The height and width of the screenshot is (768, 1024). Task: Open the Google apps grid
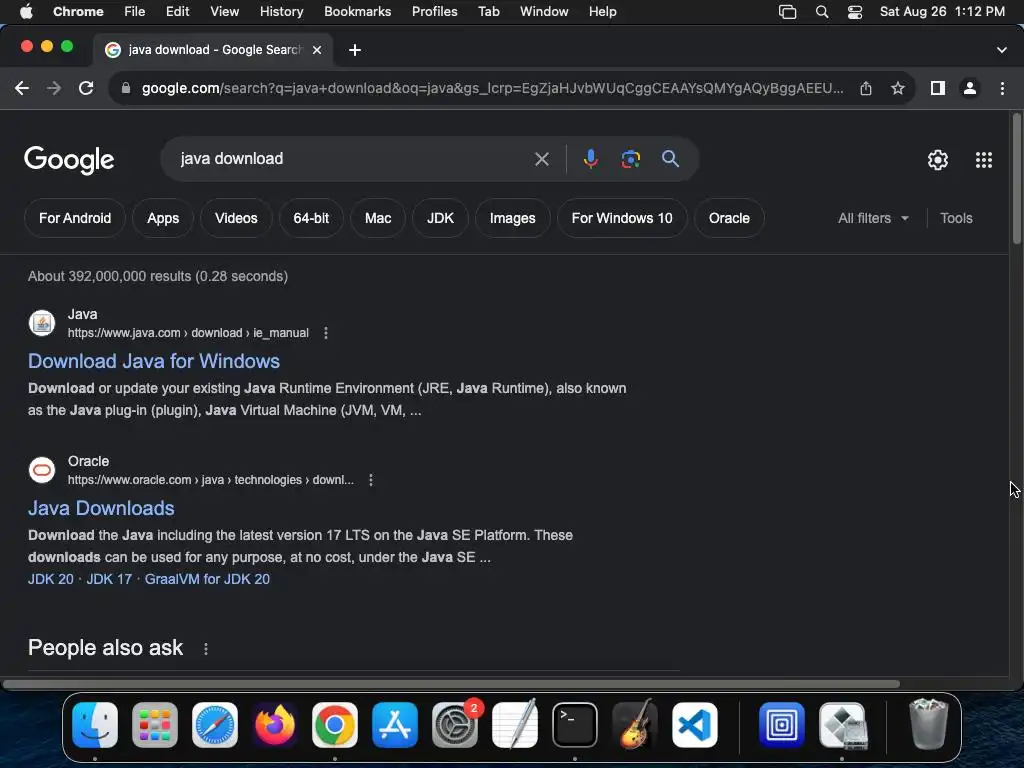[984, 160]
